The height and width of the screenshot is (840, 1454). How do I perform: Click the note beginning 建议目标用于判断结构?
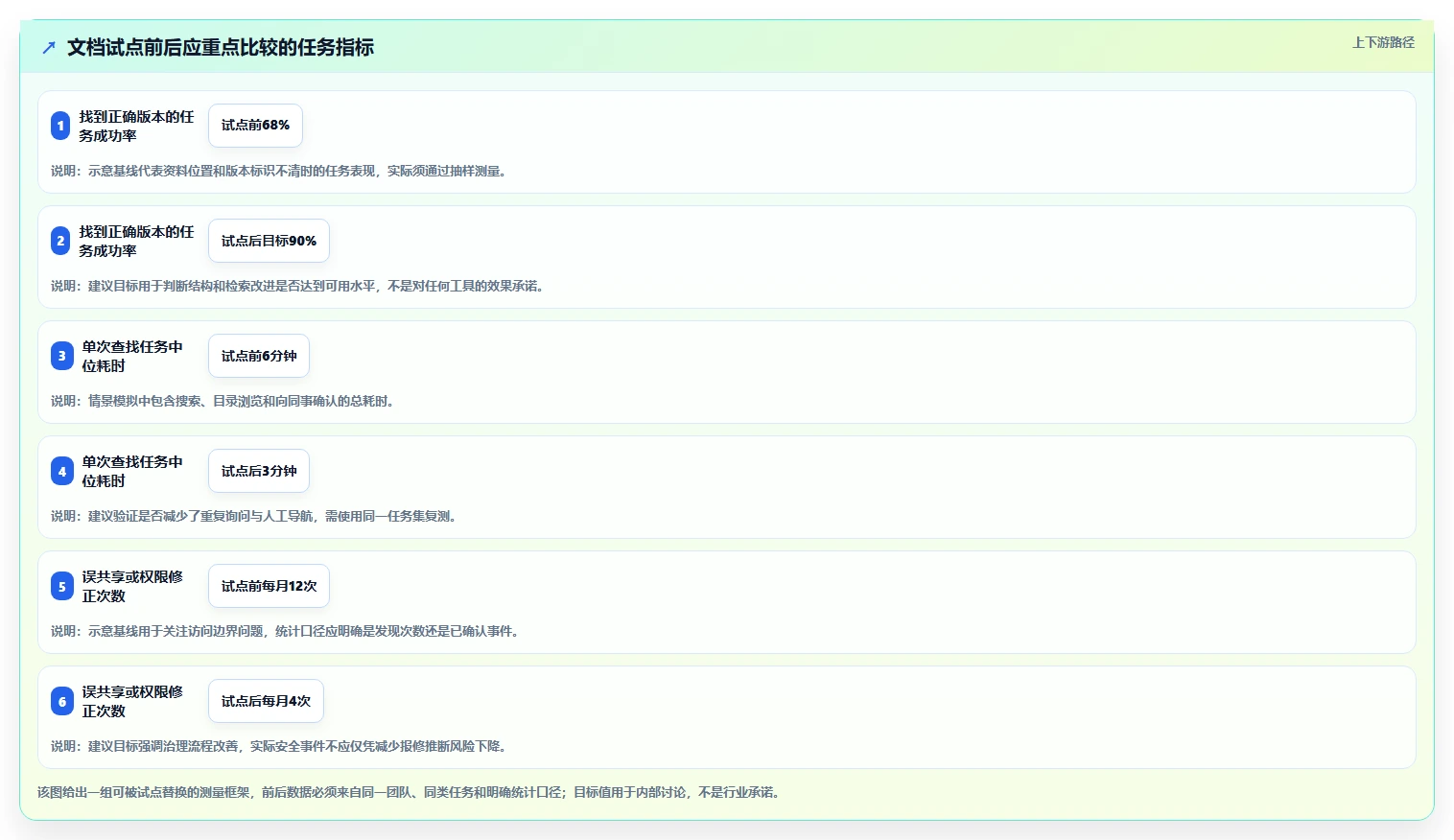coord(299,286)
